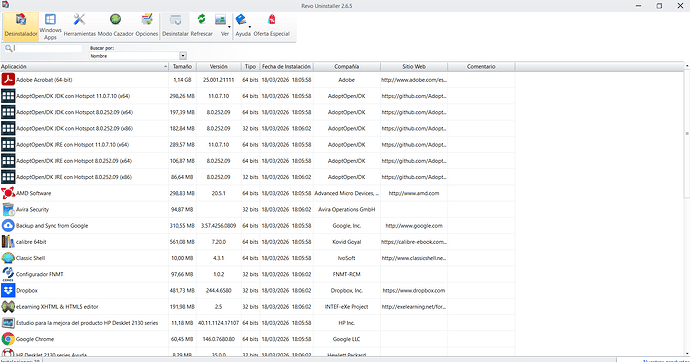Activate Modo Cazador hunter mode

pyautogui.click(x=115, y=26)
